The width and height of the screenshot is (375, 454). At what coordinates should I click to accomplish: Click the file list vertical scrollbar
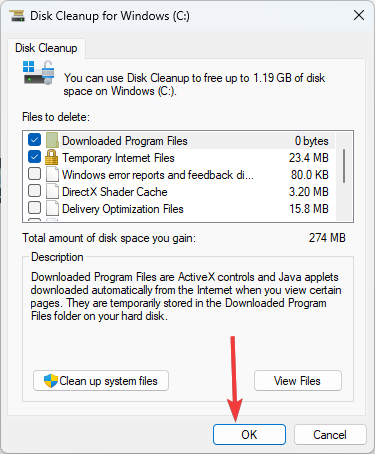coord(344,176)
